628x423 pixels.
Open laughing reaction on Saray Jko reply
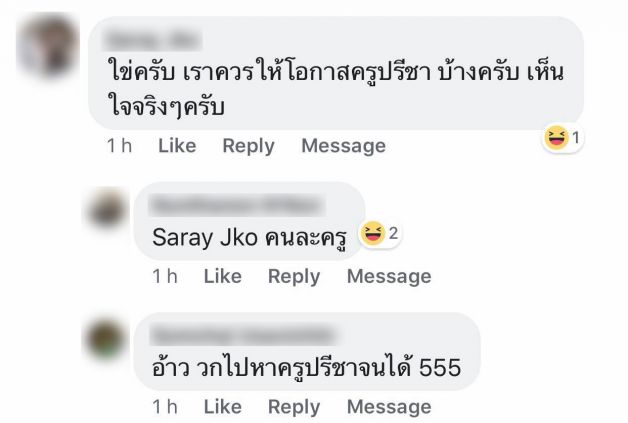click(x=380, y=233)
